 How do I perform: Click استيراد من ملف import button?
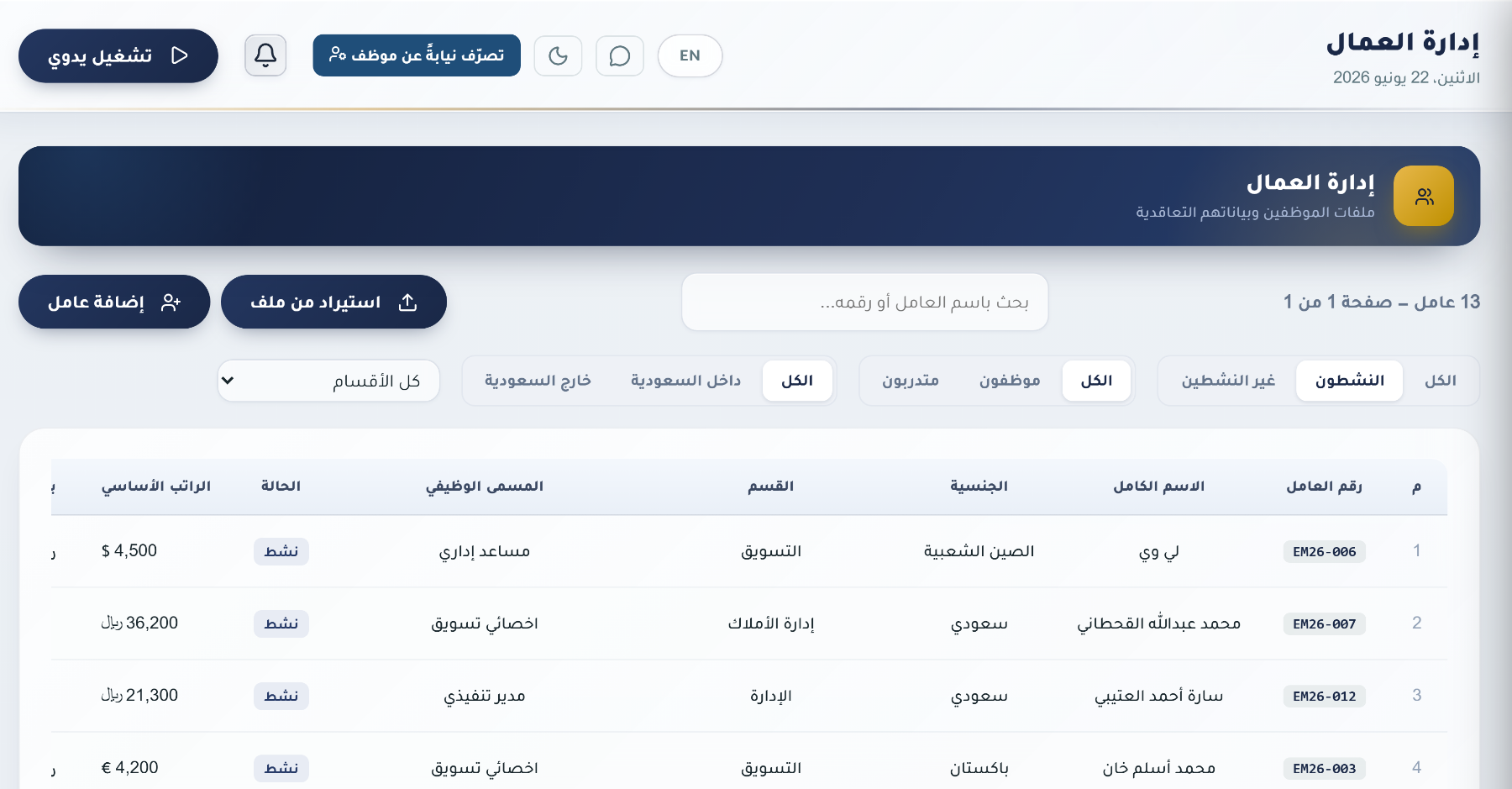(333, 302)
